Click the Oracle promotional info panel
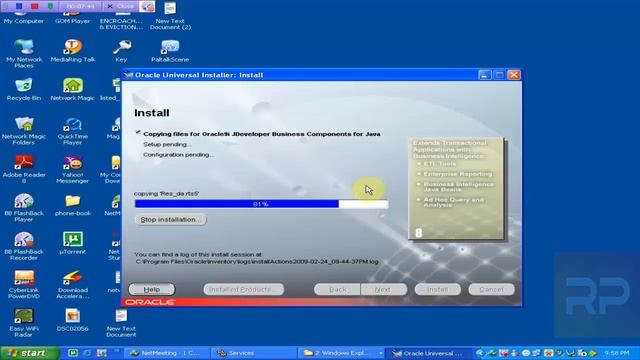This screenshot has height=360, width=640. pos(456,189)
